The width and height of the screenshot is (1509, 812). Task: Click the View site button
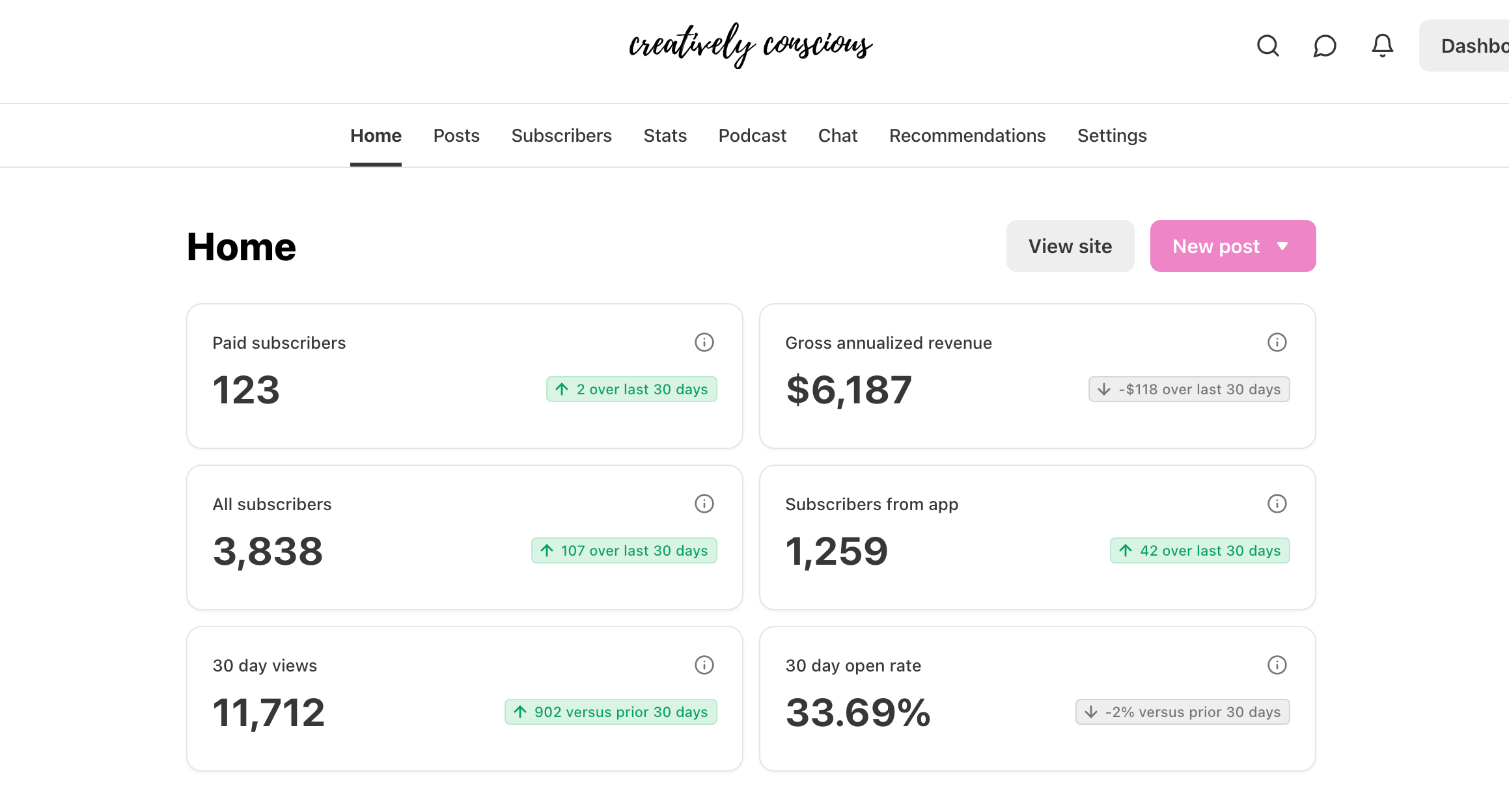(1070, 246)
